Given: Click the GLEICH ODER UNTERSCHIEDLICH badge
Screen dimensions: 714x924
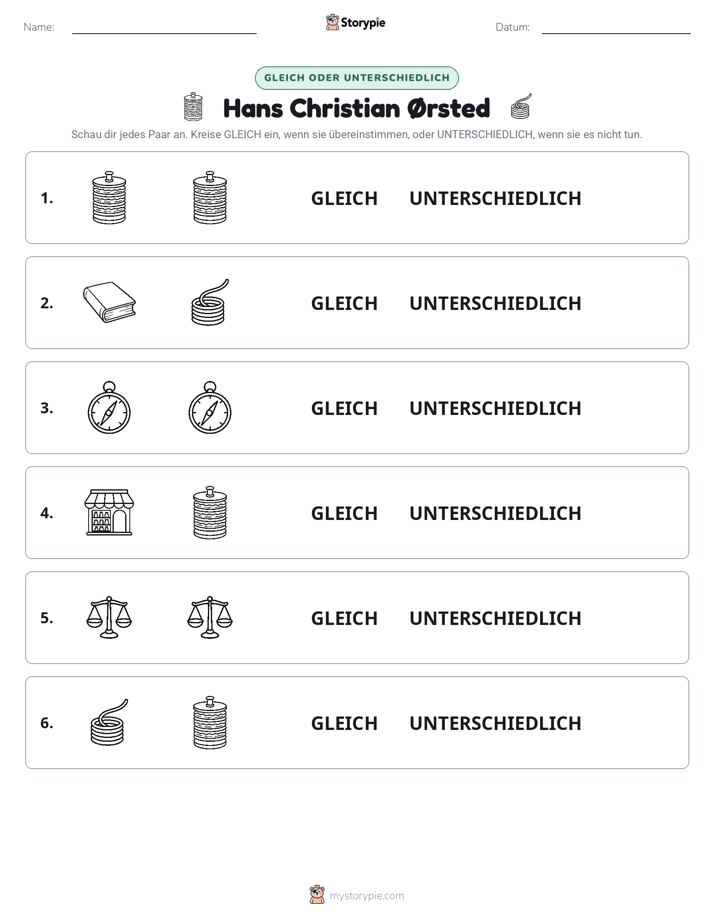Looking at the screenshot, I should click(x=357, y=78).
